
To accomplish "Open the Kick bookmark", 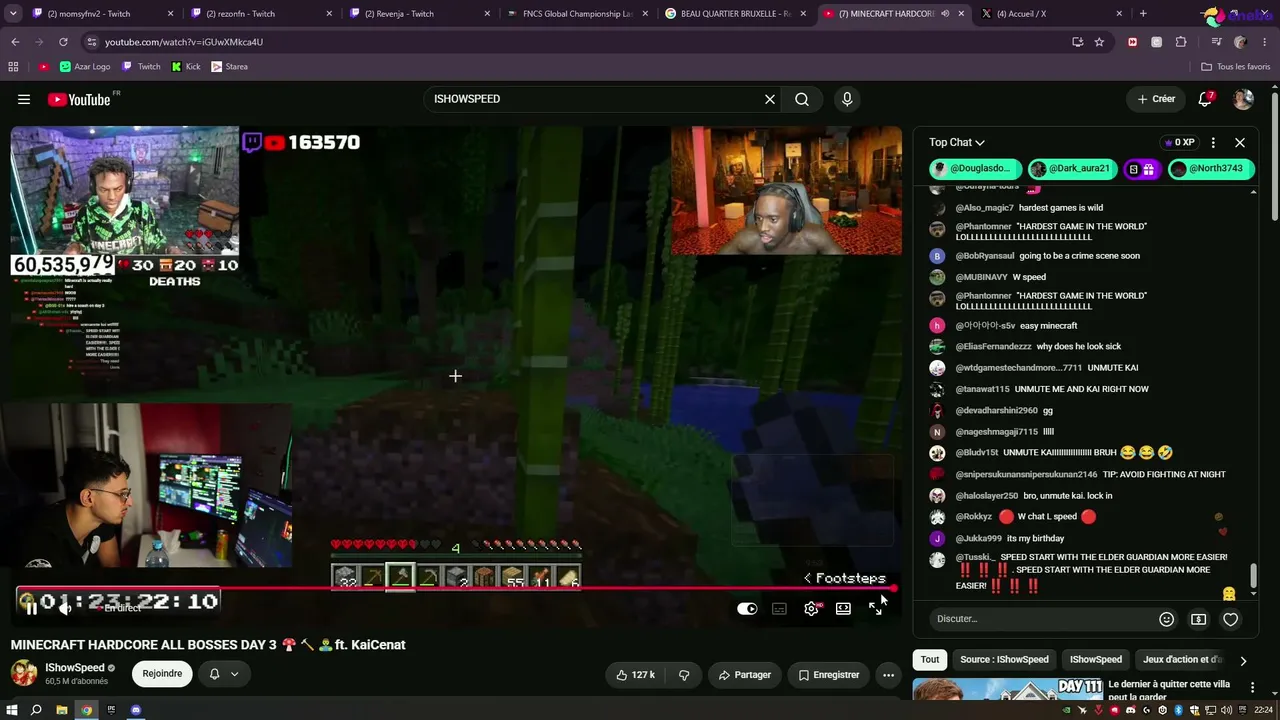I will coord(186,67).
